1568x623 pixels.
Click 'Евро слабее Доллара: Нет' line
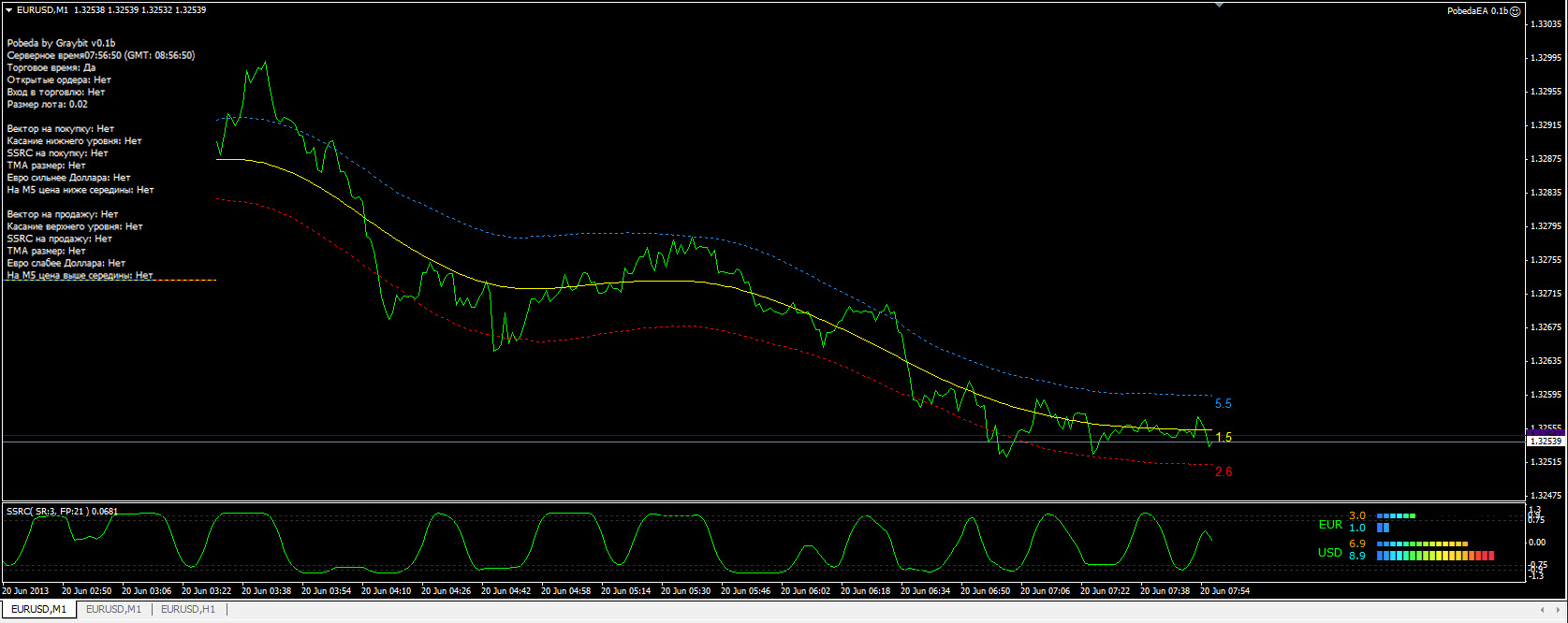point(66,263)
